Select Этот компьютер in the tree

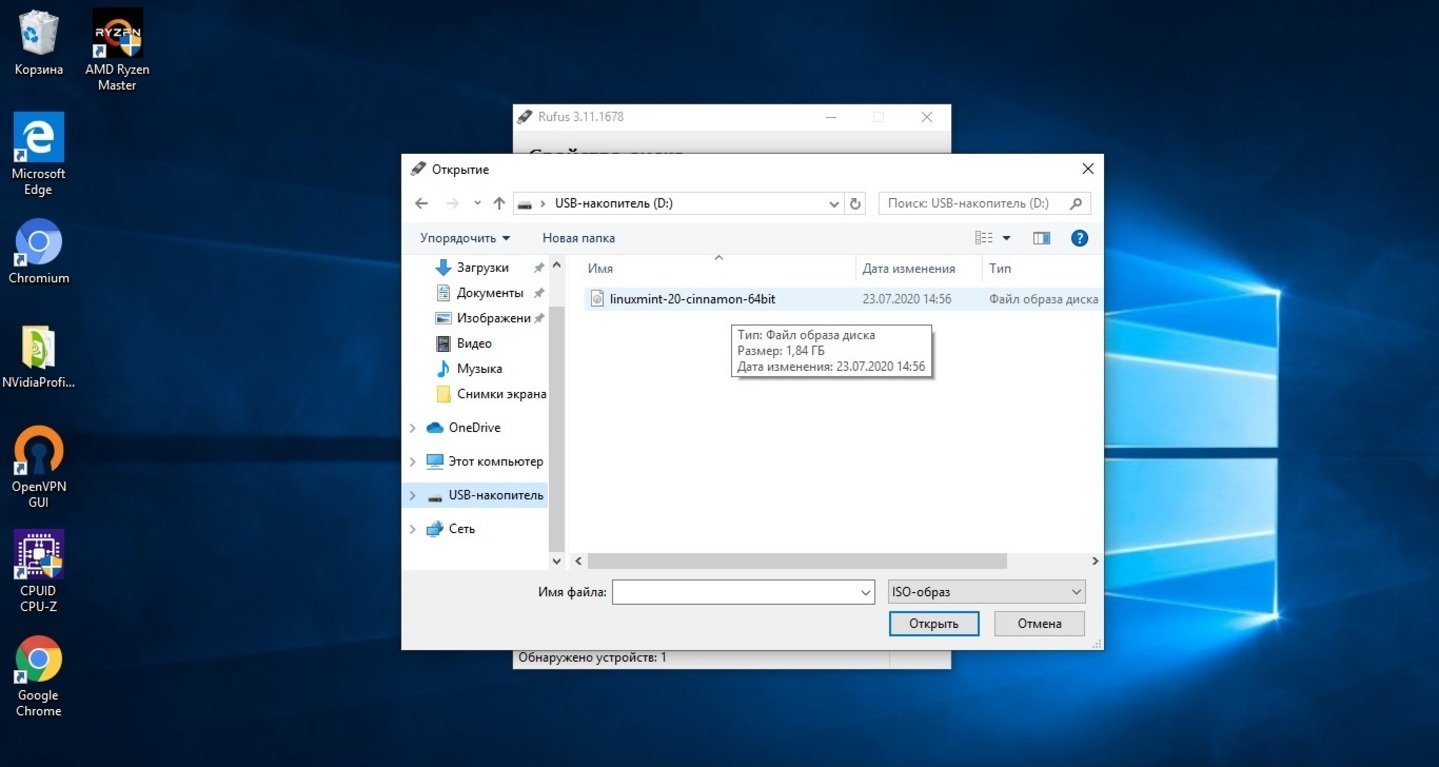click(x=495, y=462)
